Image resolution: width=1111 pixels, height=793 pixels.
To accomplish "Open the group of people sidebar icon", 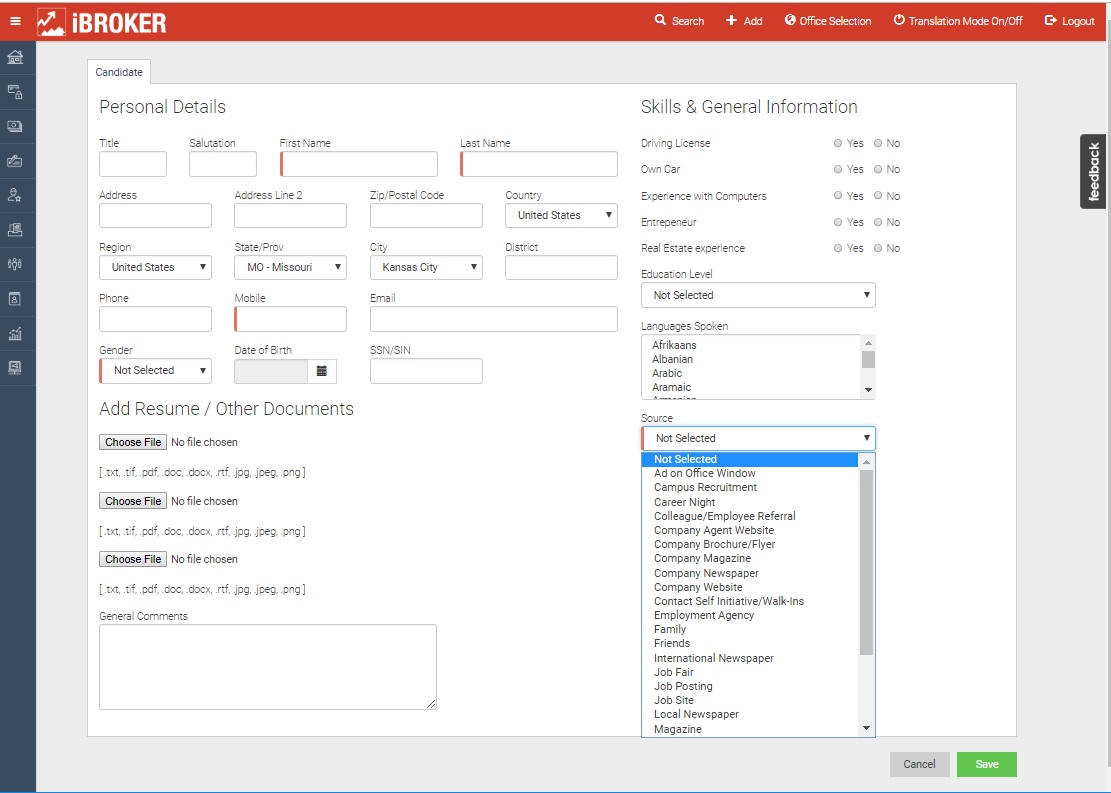I will (x=15, y=264).
